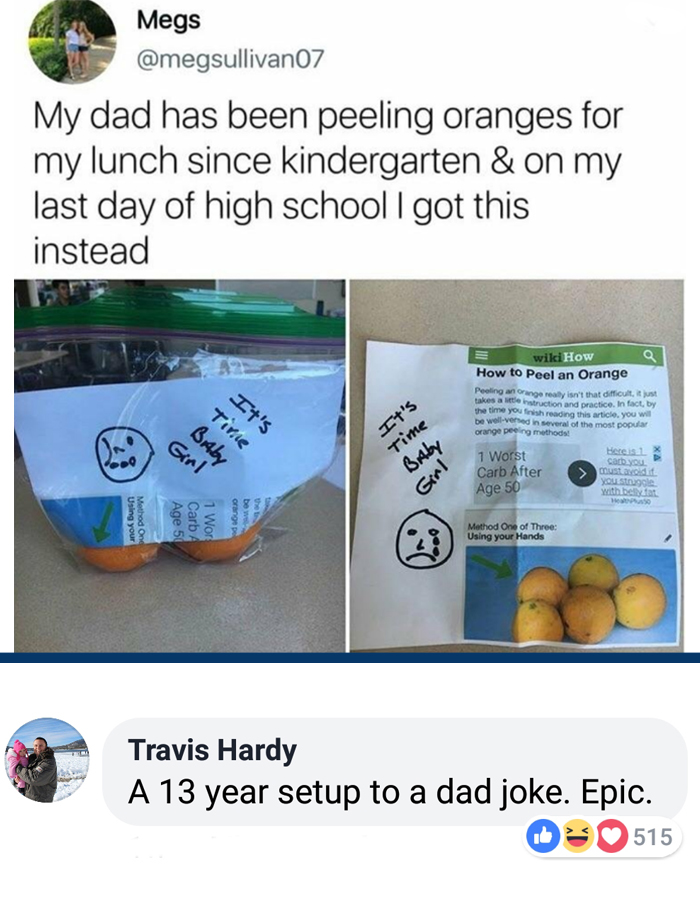Click the red heart reaction icon
This screenshot has height=924, width=700.
tap(612, 836)
